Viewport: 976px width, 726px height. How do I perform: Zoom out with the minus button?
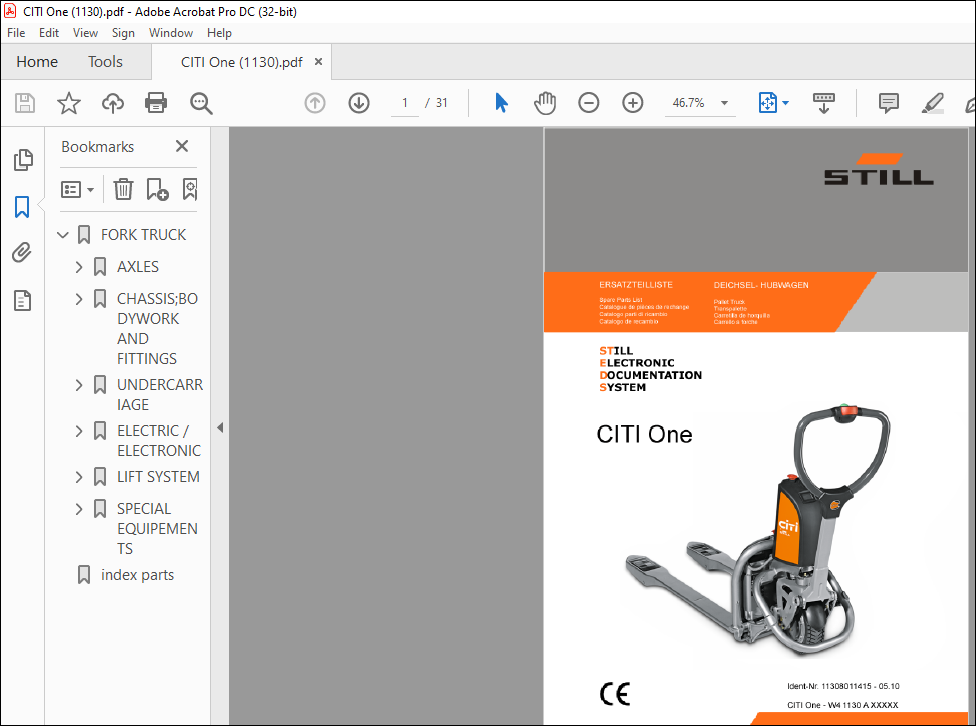point(588,103)
